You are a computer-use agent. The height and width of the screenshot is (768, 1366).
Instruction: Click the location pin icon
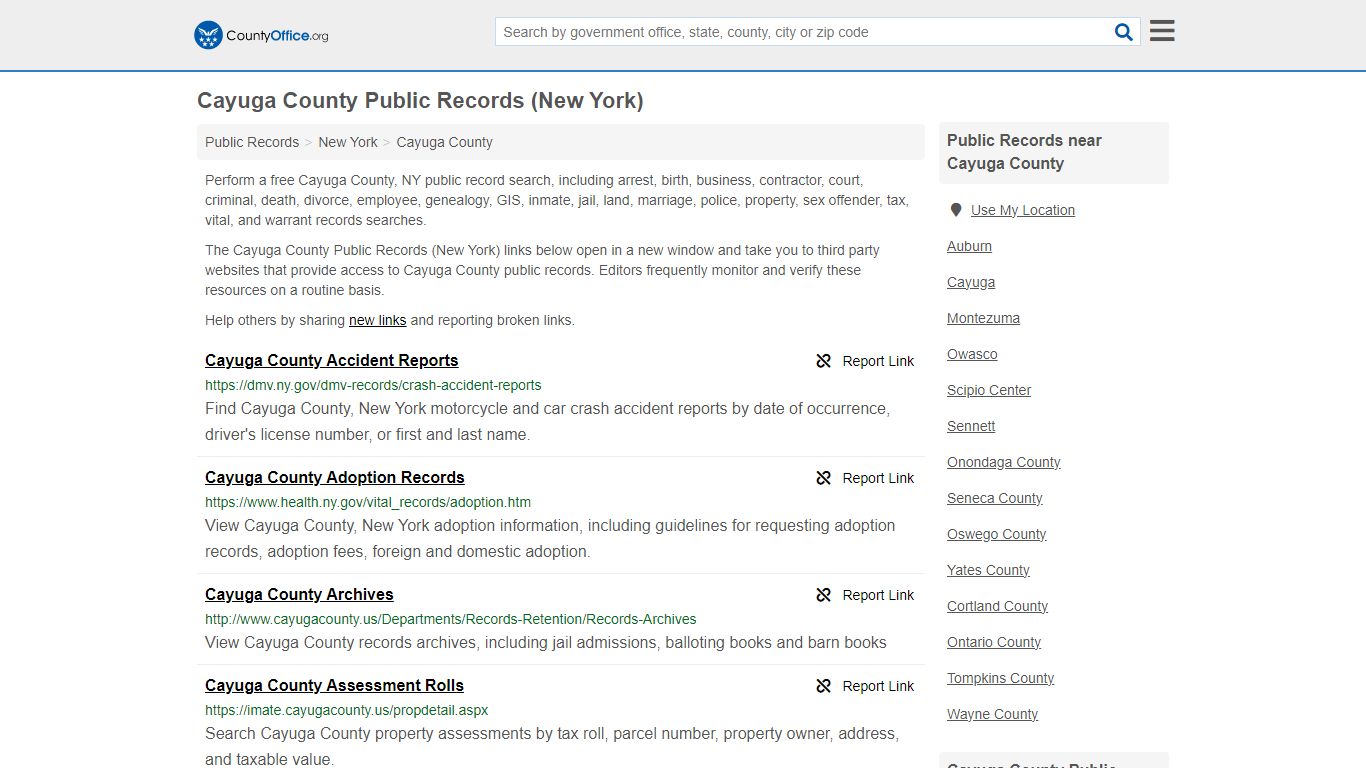pos(955,210)
